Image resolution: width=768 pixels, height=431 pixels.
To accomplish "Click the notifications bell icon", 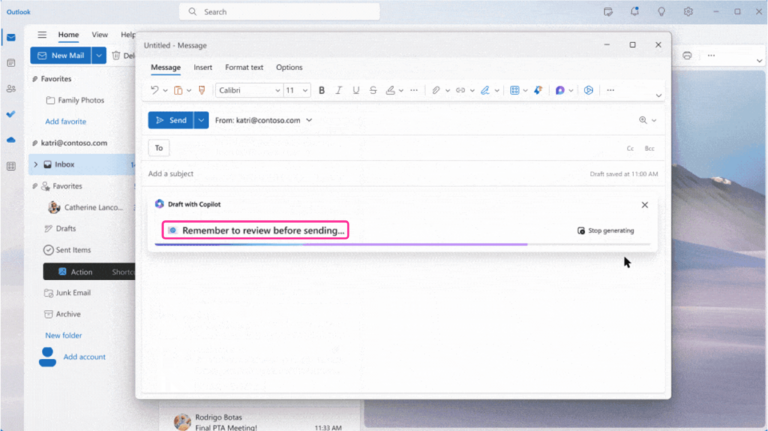I will (x=634, y=12).
